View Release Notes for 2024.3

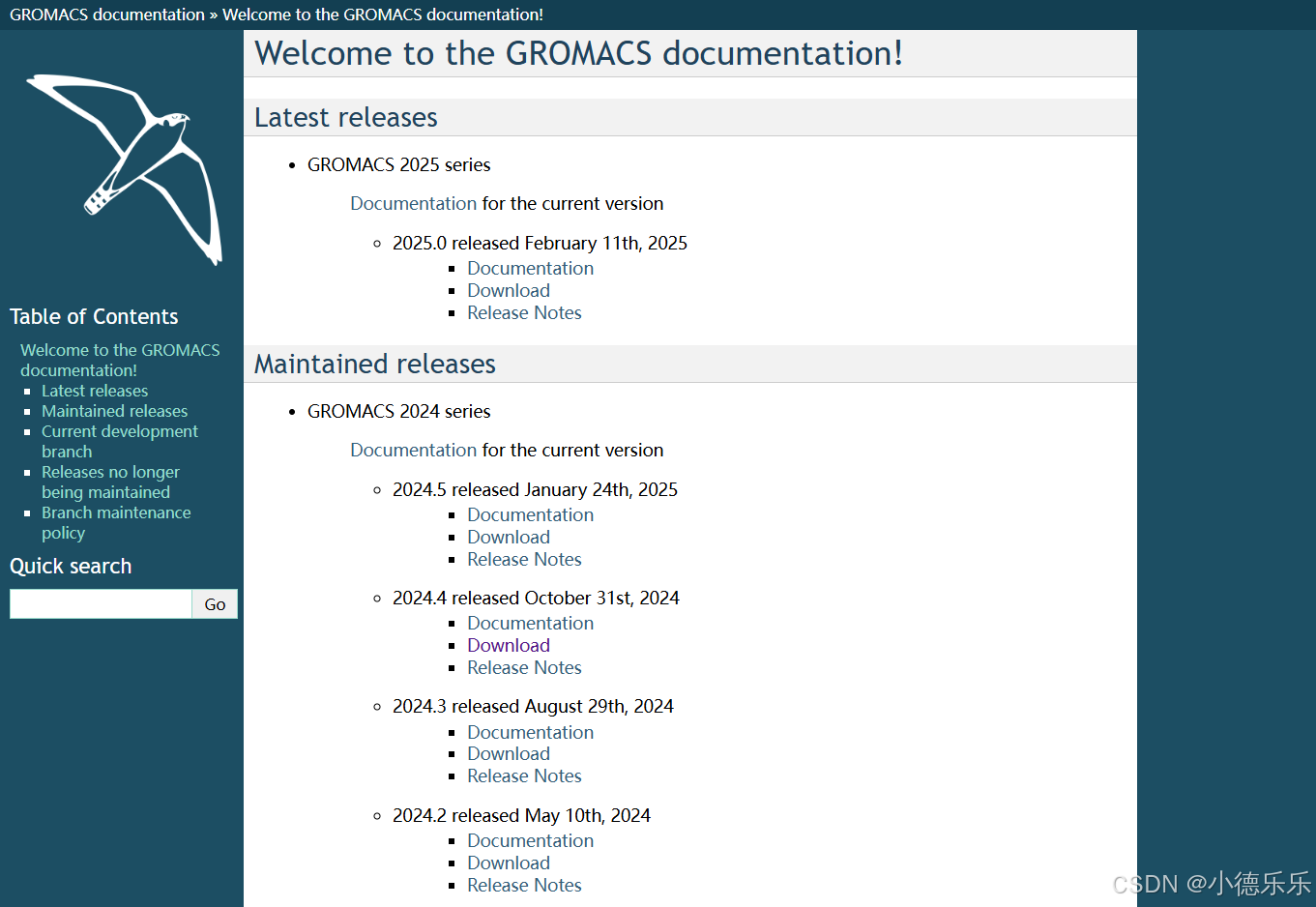(x=524, y=775)
